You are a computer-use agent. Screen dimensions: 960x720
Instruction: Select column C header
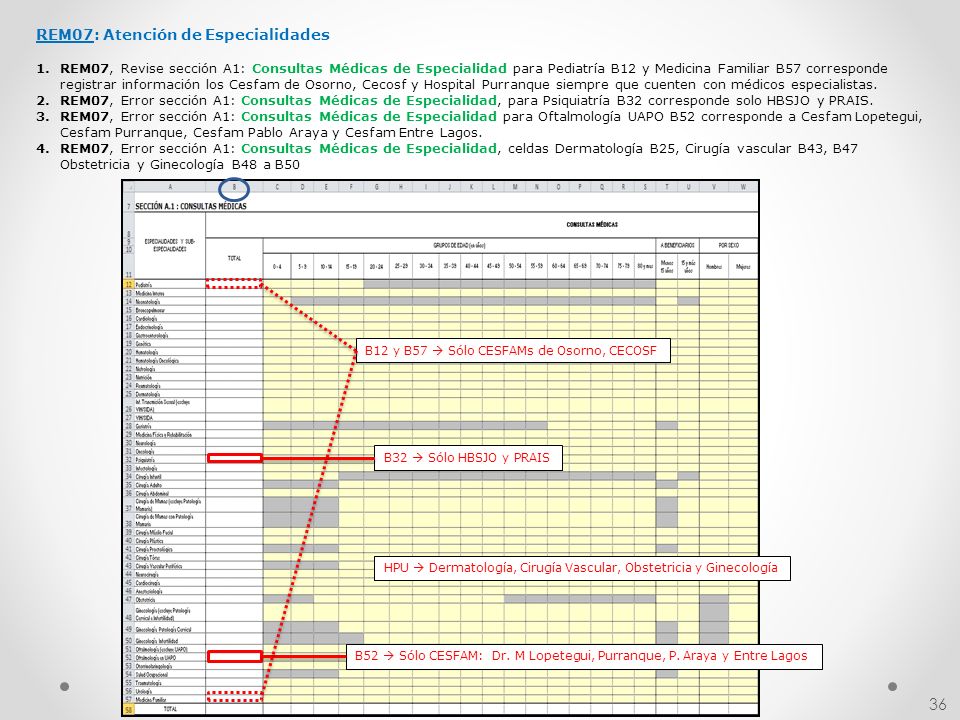point(277,187)
